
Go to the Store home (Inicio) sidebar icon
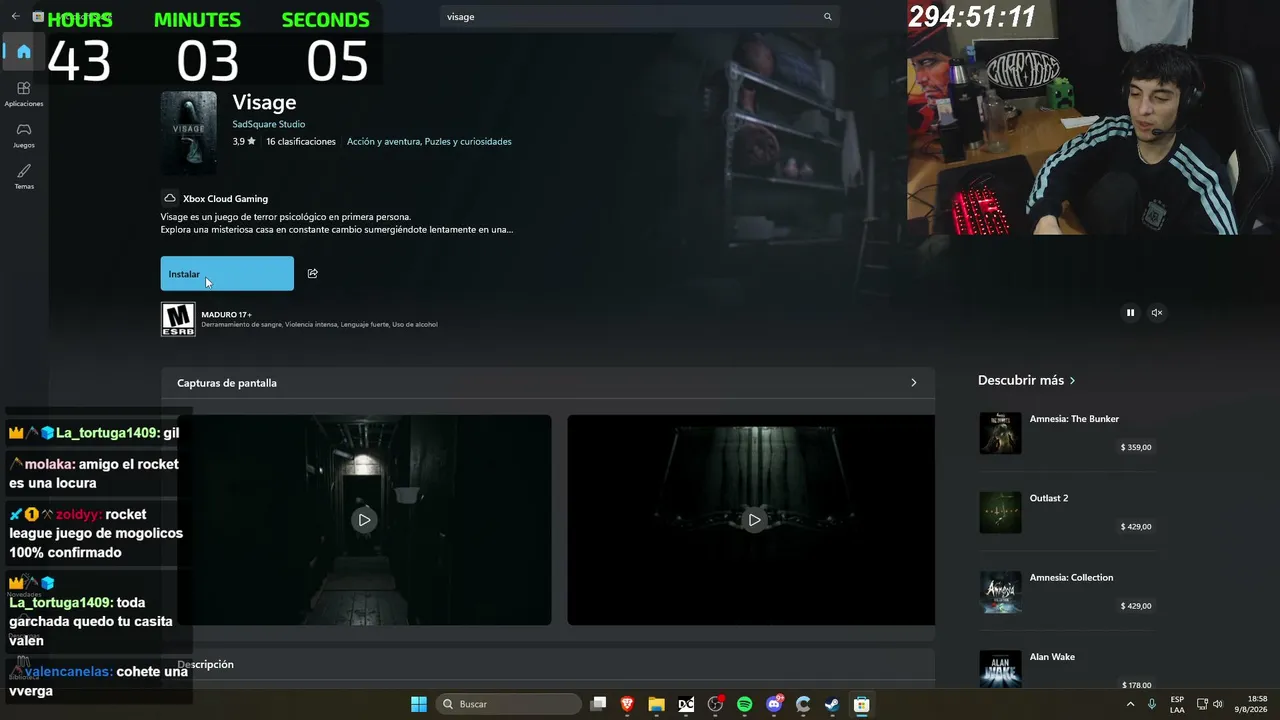pos(24,51)
